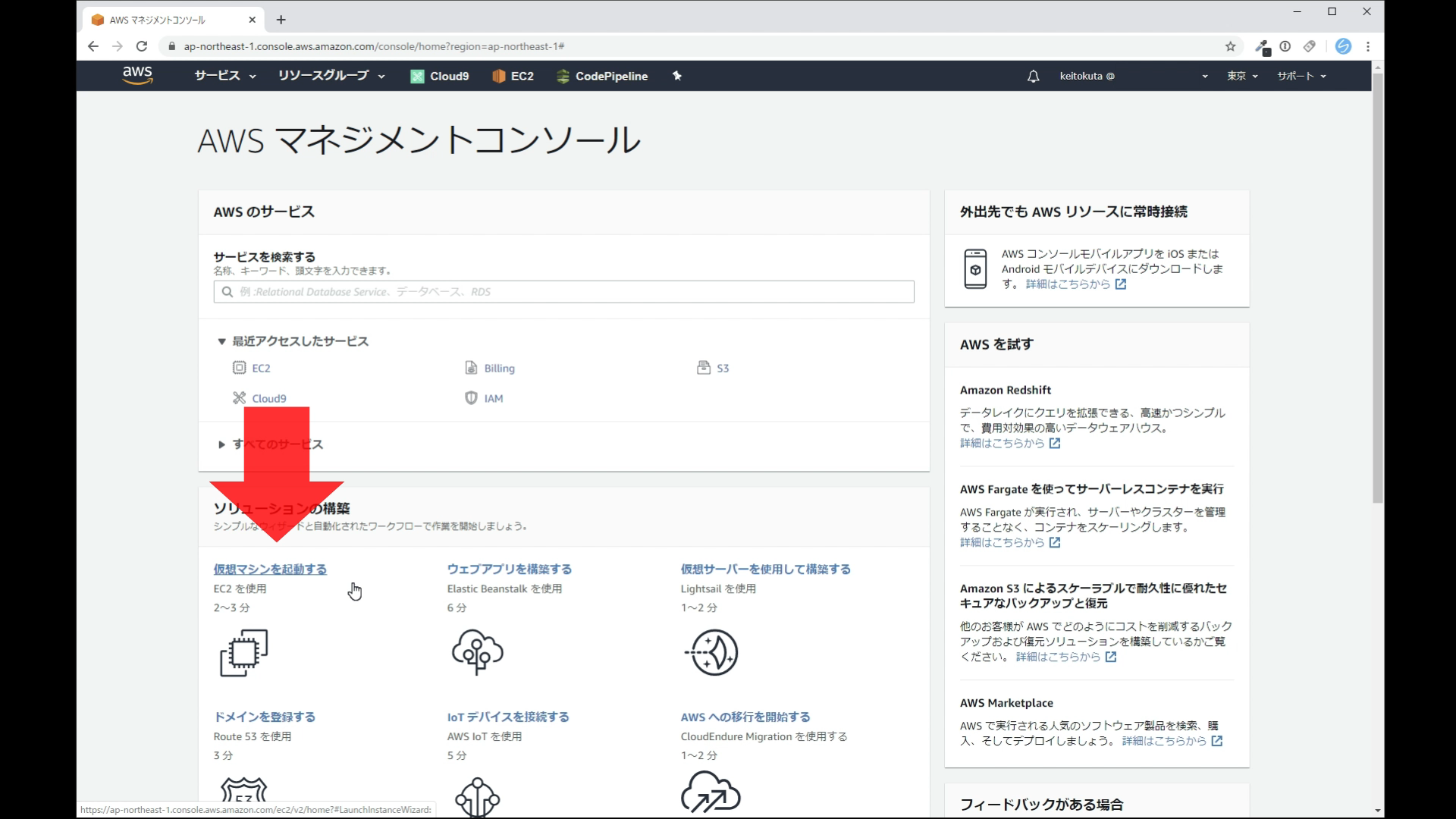This screenshot has width=1456, height=819.
Task: Click external-link icon under AWS Marketplace
Action: (1217, 742)
